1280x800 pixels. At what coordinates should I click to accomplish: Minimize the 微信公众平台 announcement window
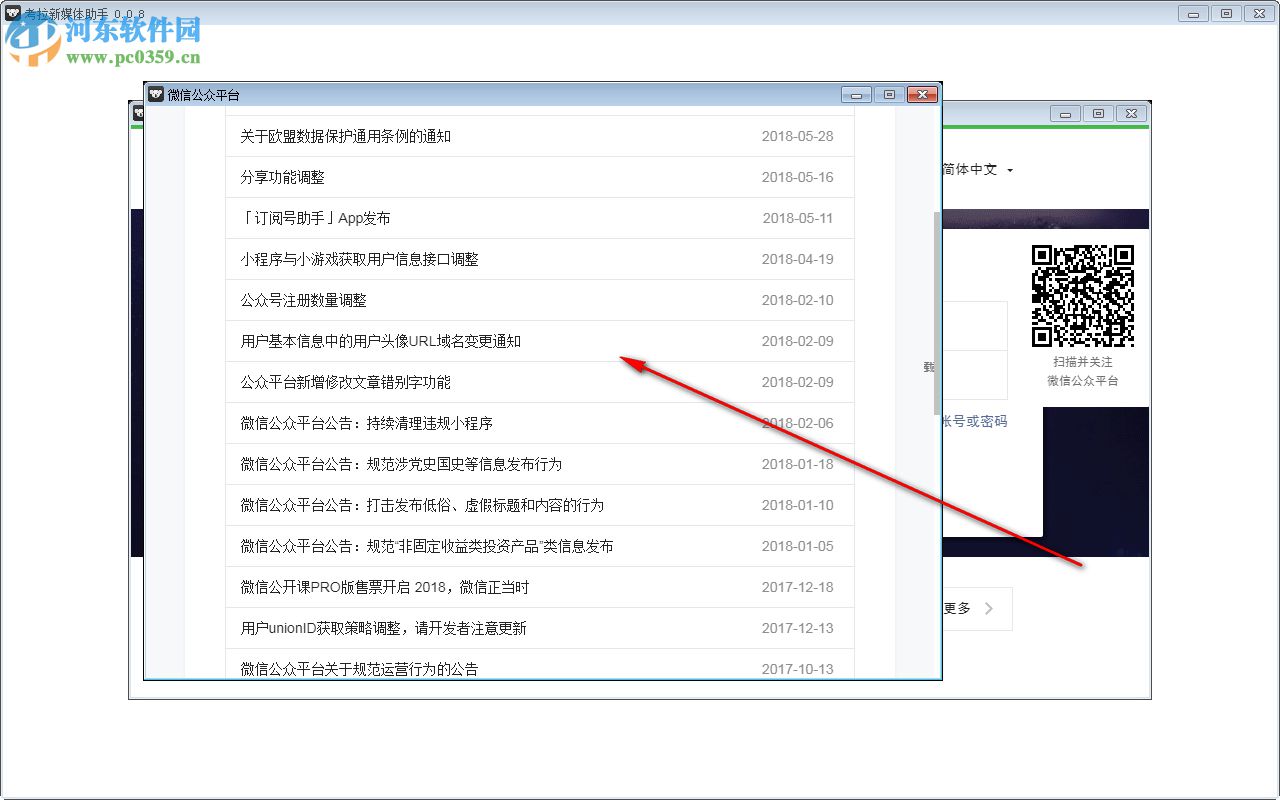coord(856,95)
